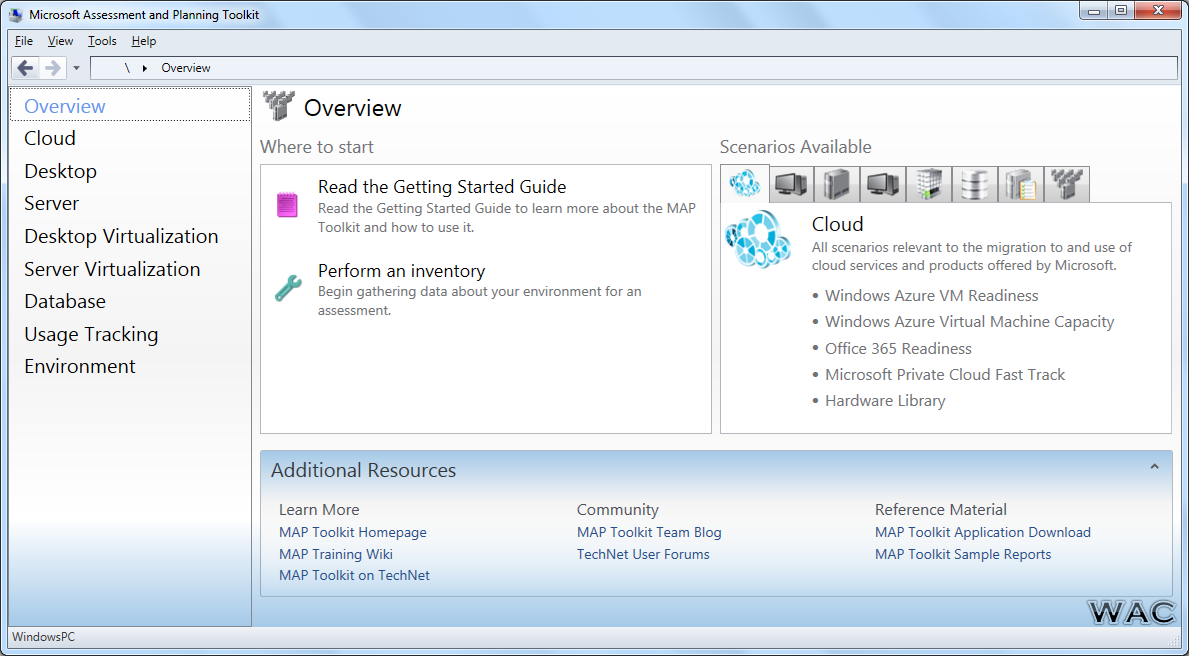Select the Cloud scenario icon tab

(745, 184)
